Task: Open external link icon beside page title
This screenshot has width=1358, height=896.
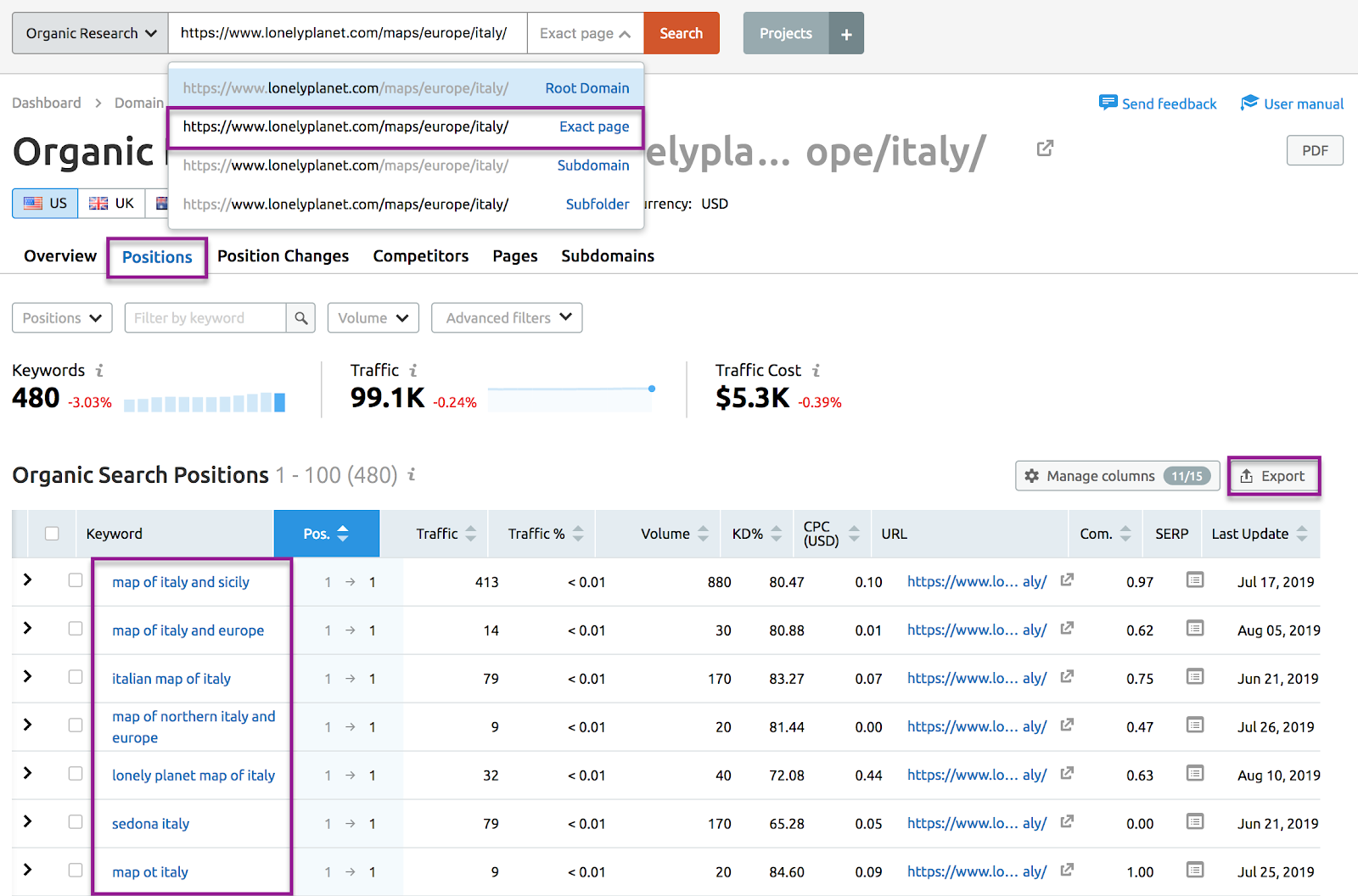Action: [1045, 148]
